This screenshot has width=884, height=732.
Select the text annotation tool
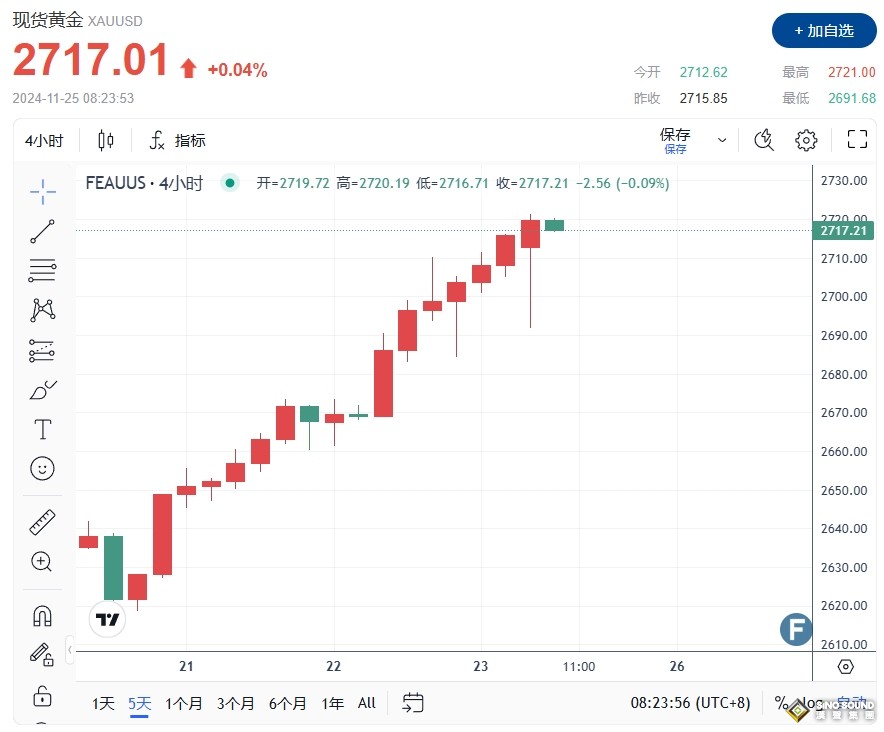[x=42, y=429]
